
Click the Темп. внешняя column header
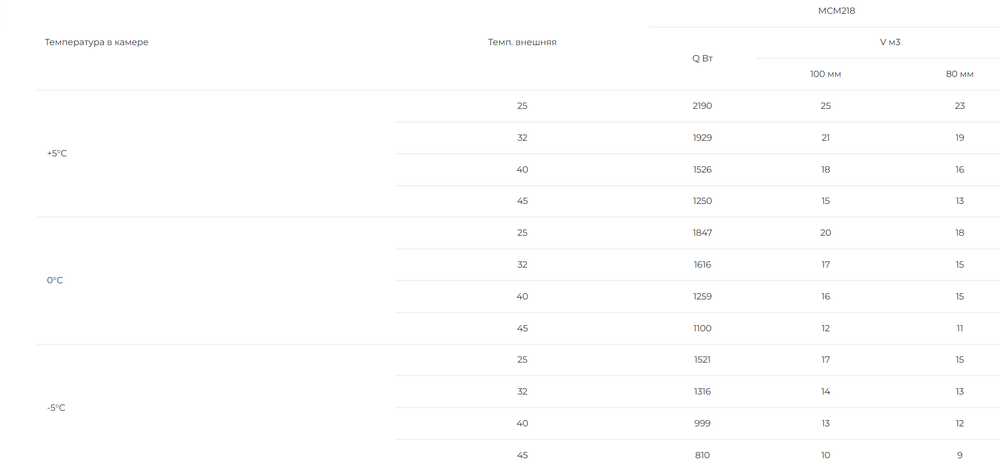[522, 42]
